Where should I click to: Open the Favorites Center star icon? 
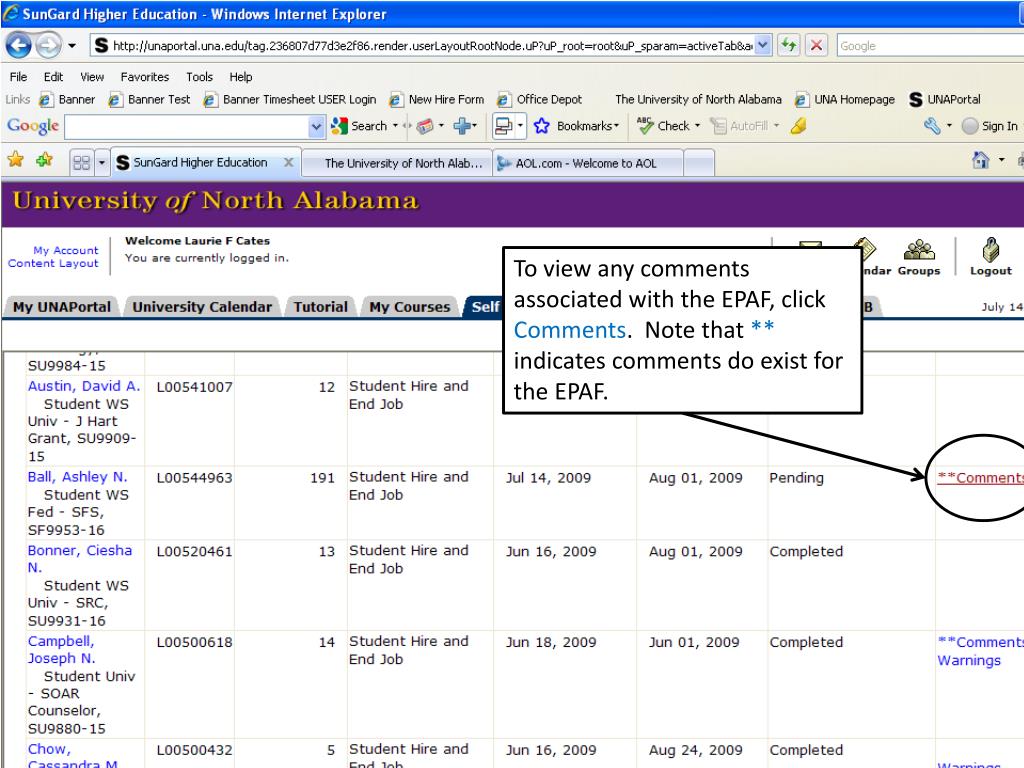pos(16,160)
